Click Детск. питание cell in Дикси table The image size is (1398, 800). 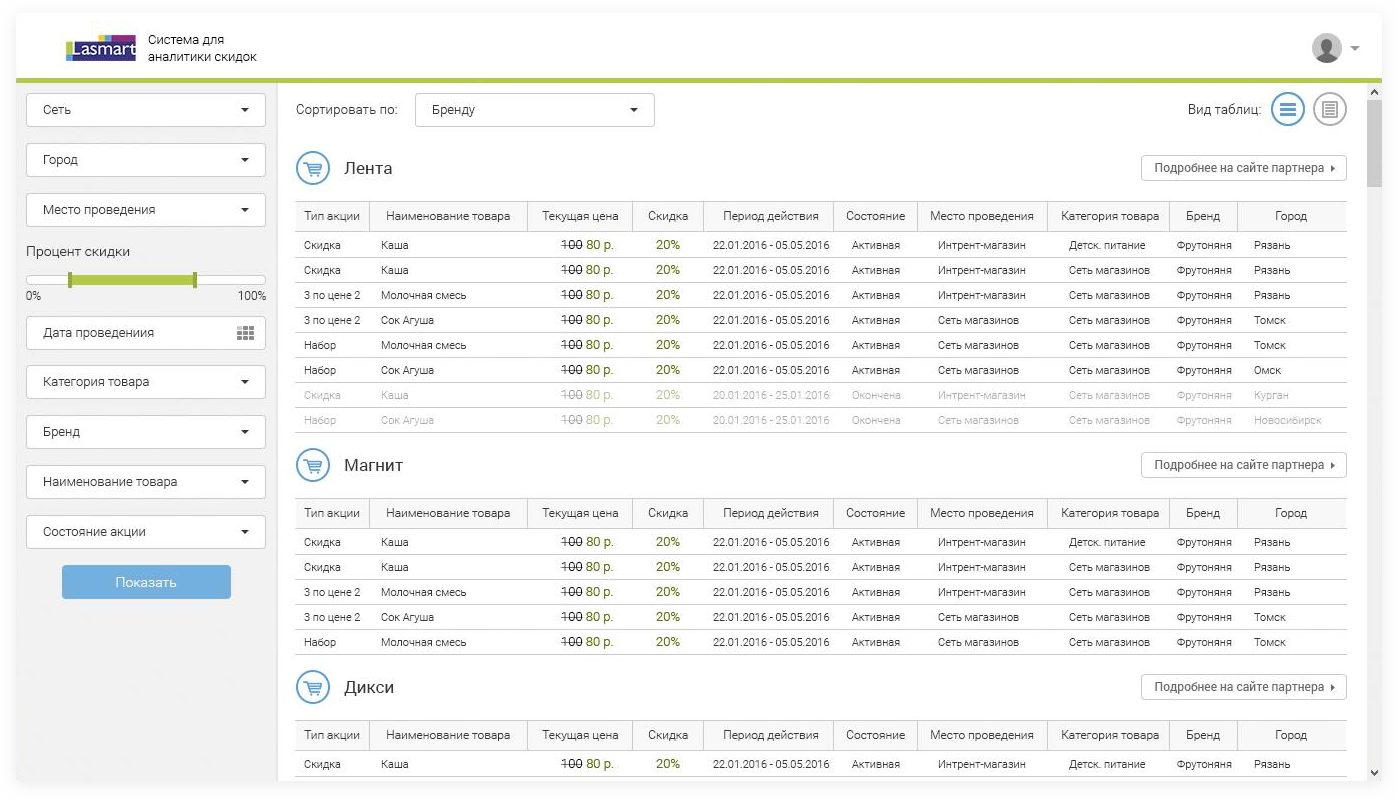tap(1107, 764)
